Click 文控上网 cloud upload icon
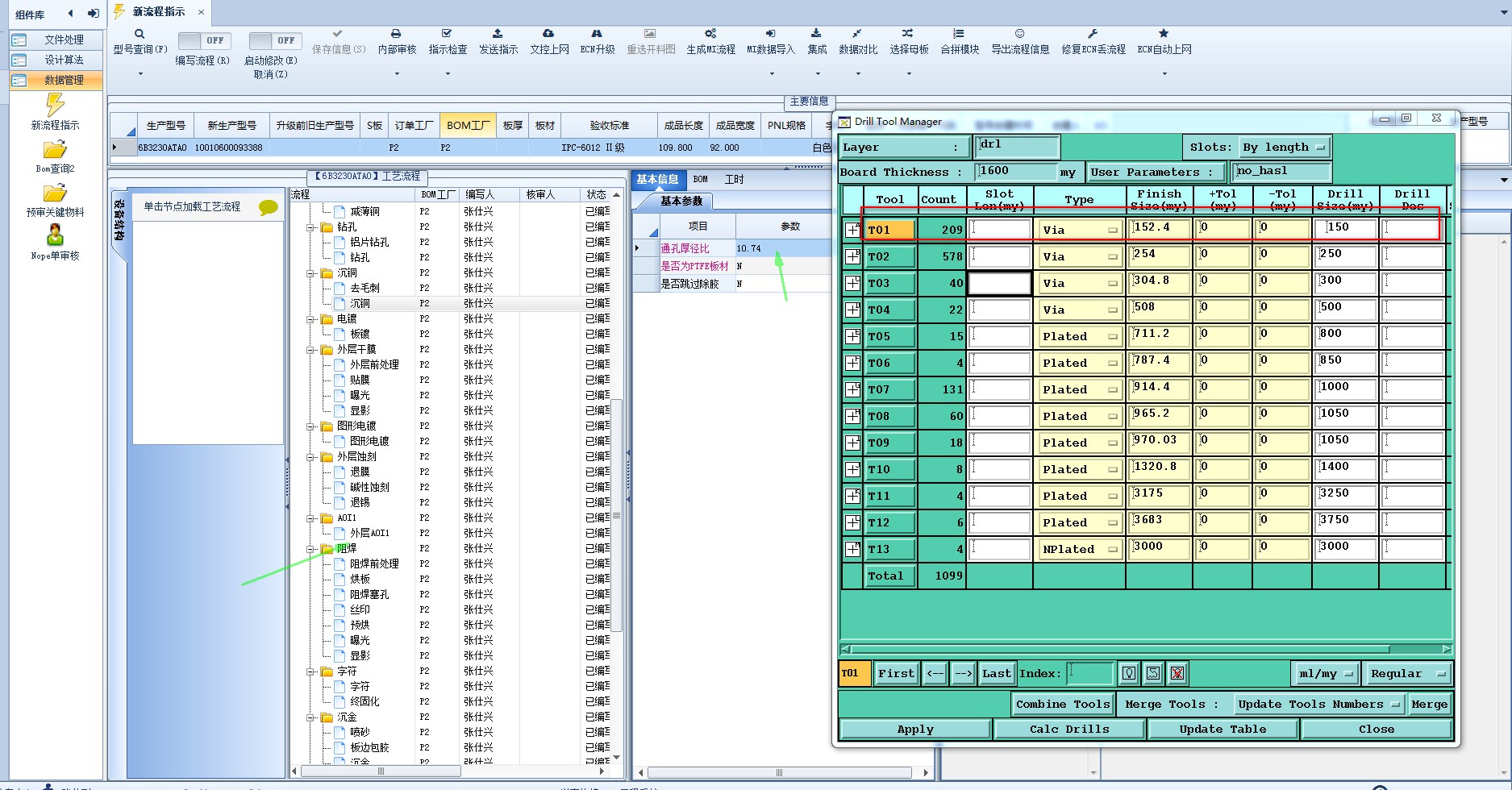This screenshot has height=790, width=1512. click(x=548, y=34)
